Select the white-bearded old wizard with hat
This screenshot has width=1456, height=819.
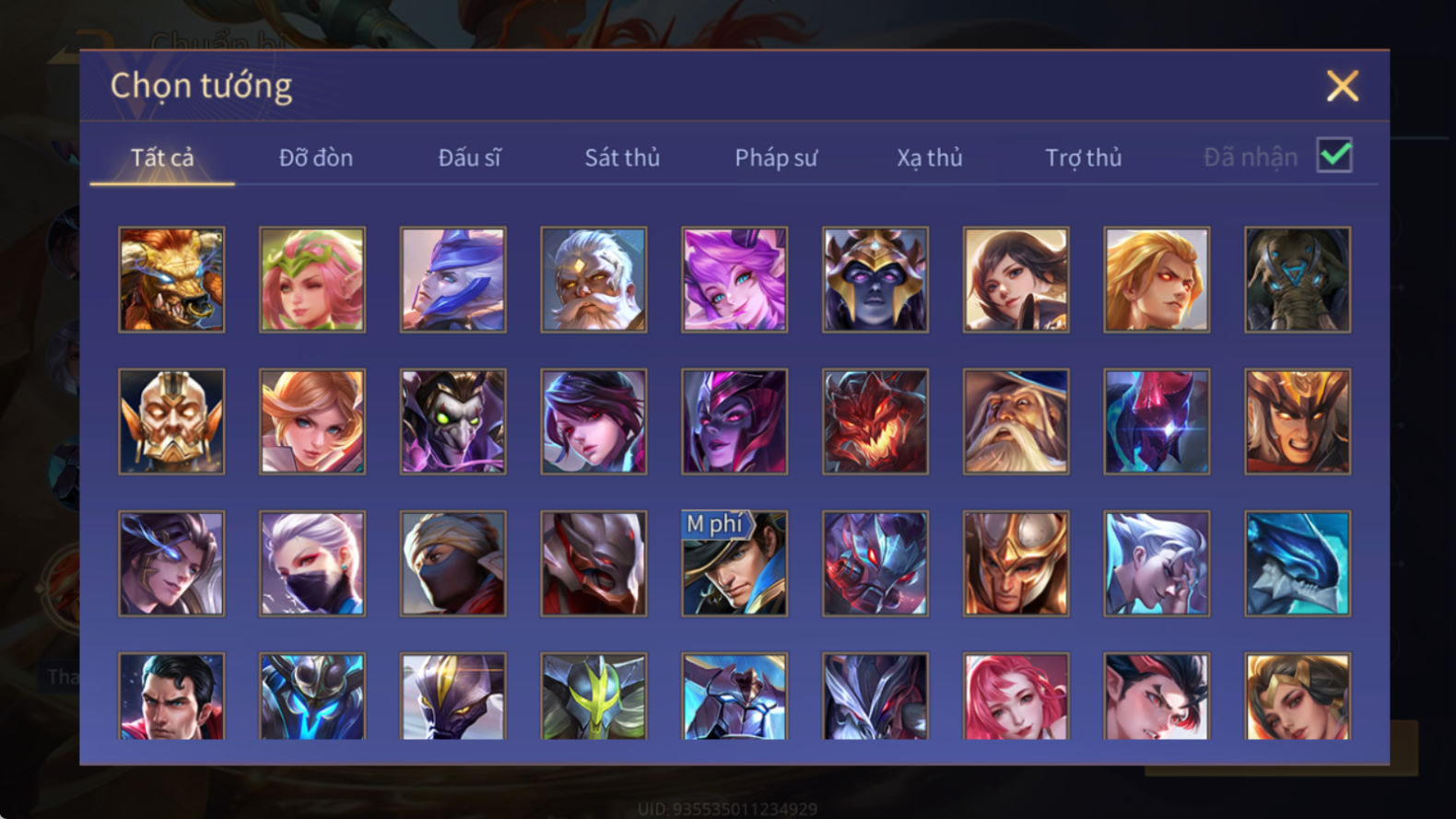pos(1016,422)
